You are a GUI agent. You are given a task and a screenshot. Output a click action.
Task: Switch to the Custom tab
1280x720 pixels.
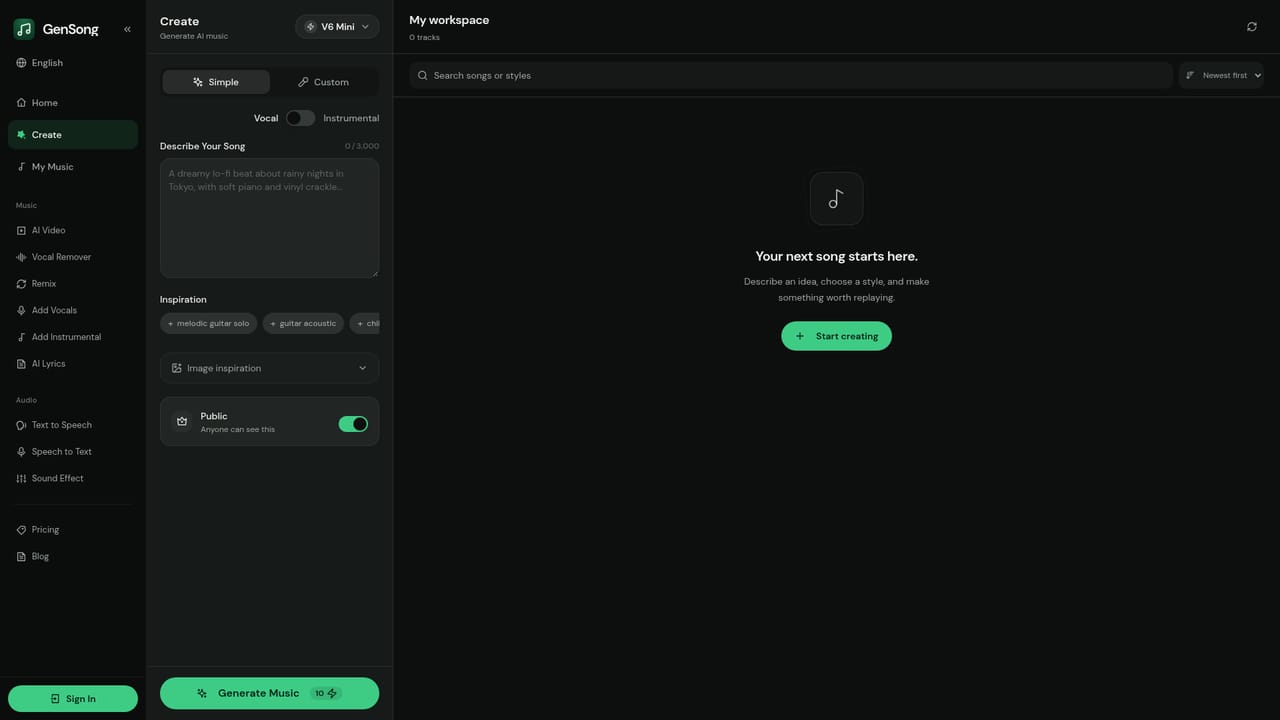pos(323,82)
